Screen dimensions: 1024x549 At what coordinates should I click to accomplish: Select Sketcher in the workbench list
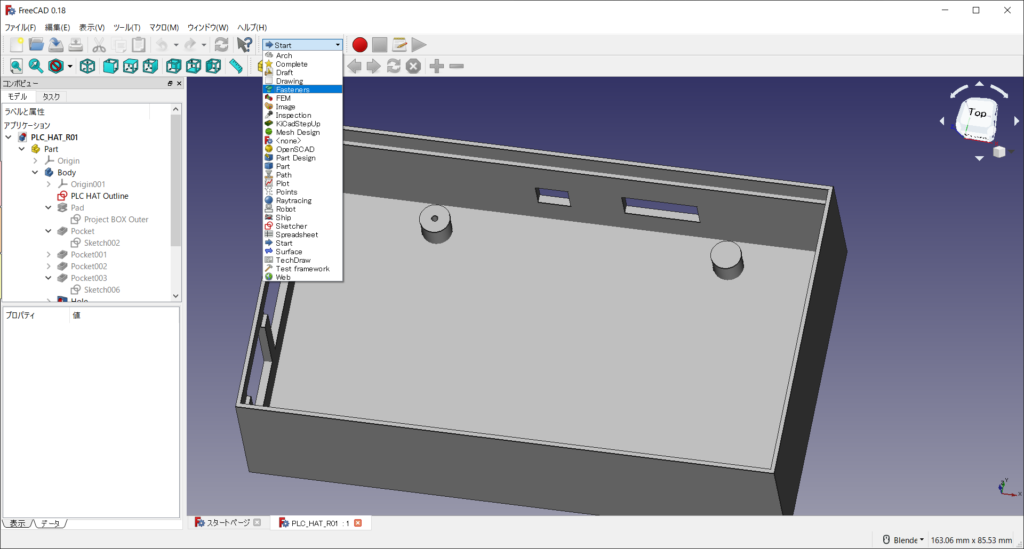point(291,226)
